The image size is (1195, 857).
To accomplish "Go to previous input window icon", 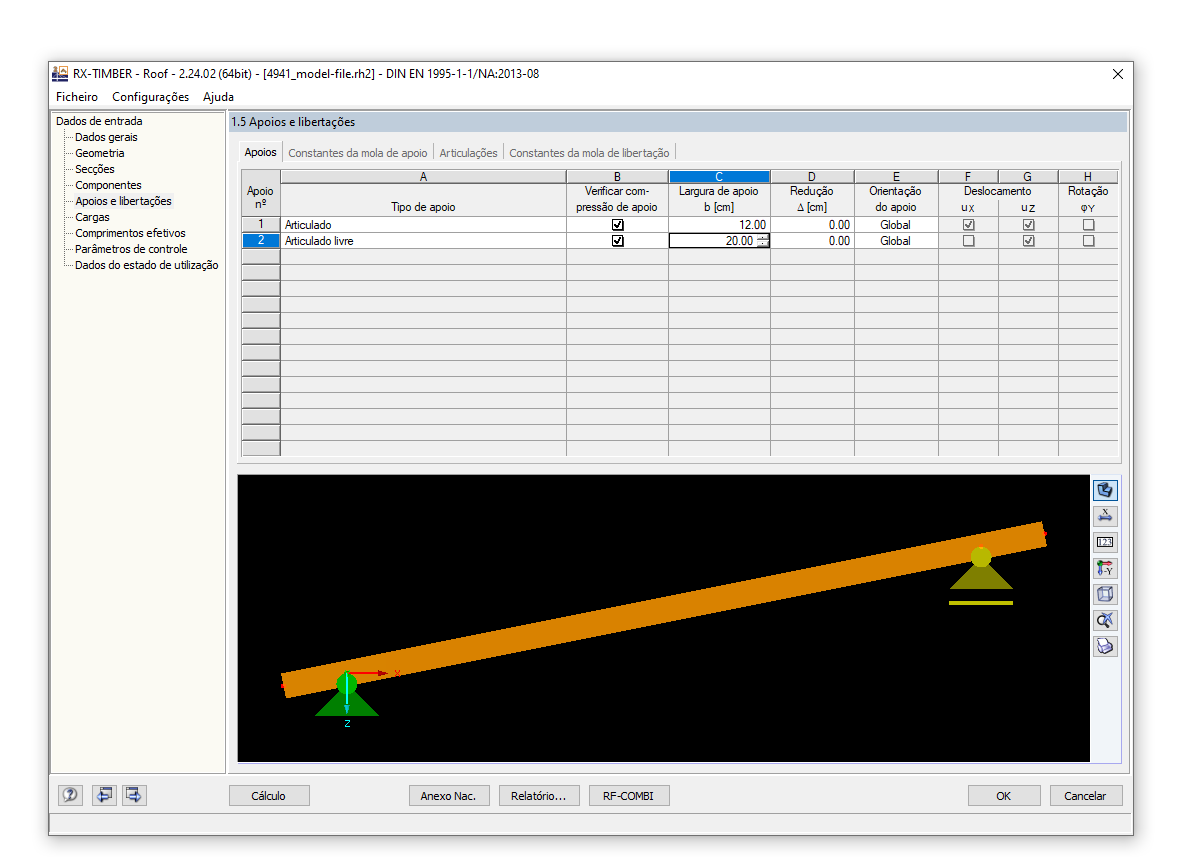I will (x=104, y=795).
